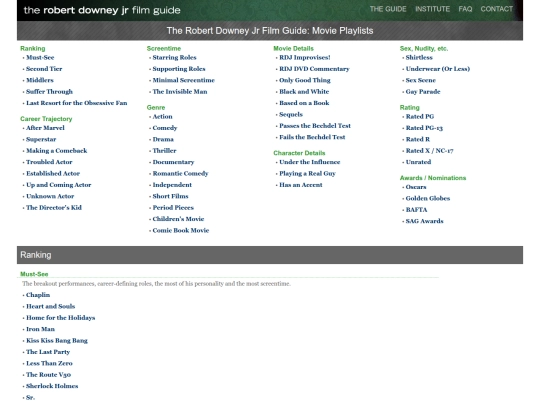Open Last Resort for the Obsessive Fan

pyautogui.click(x=77, y=103)
